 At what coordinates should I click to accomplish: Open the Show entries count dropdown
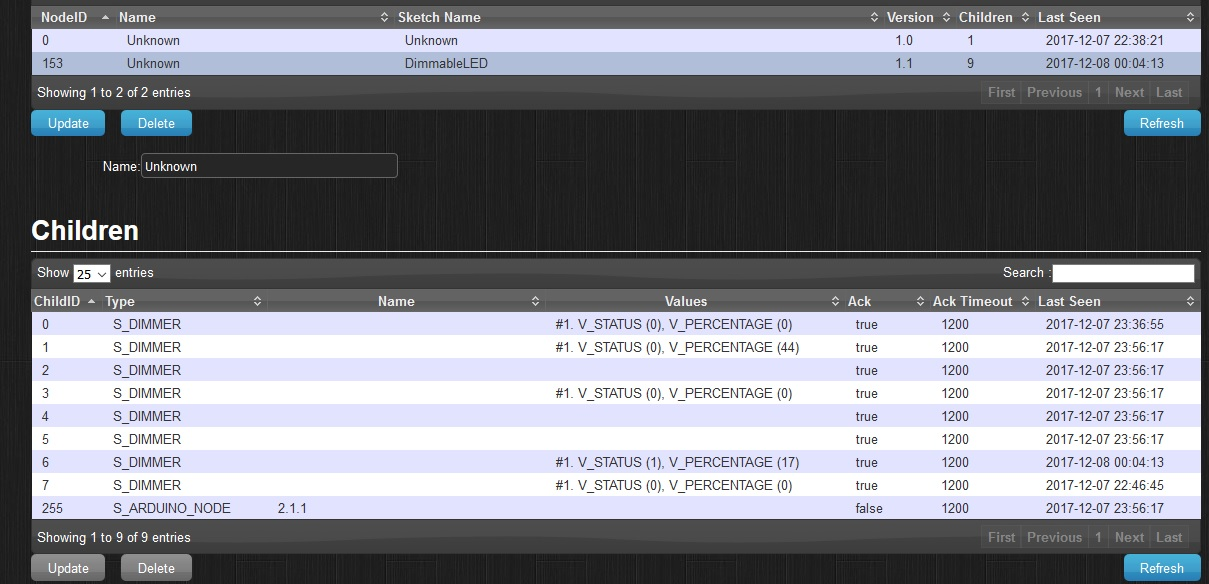(91, 273)
